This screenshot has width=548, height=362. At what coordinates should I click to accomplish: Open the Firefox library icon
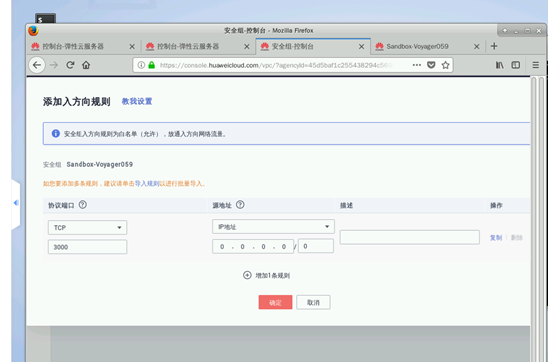tap(499, 65)
